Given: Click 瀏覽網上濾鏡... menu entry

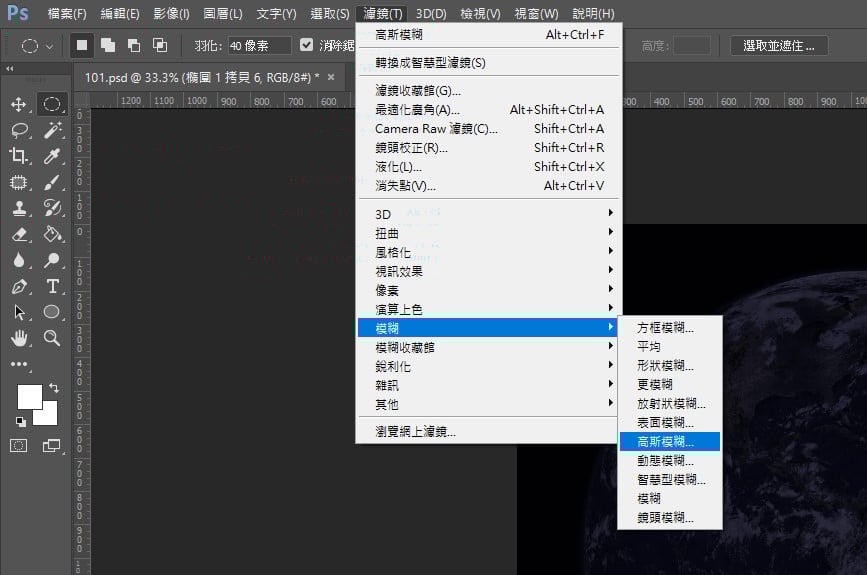Looking at the screenshot, I should (x=415, y=432).
